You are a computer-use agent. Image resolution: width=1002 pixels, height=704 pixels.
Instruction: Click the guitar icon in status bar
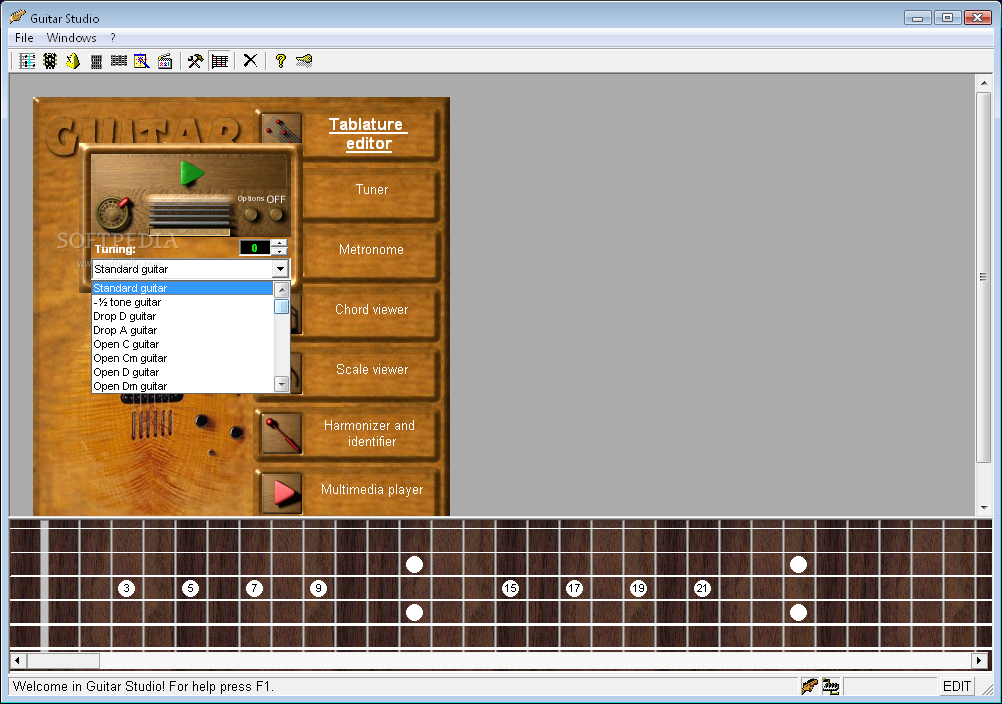pyautogui.click(x=810, y=686)
